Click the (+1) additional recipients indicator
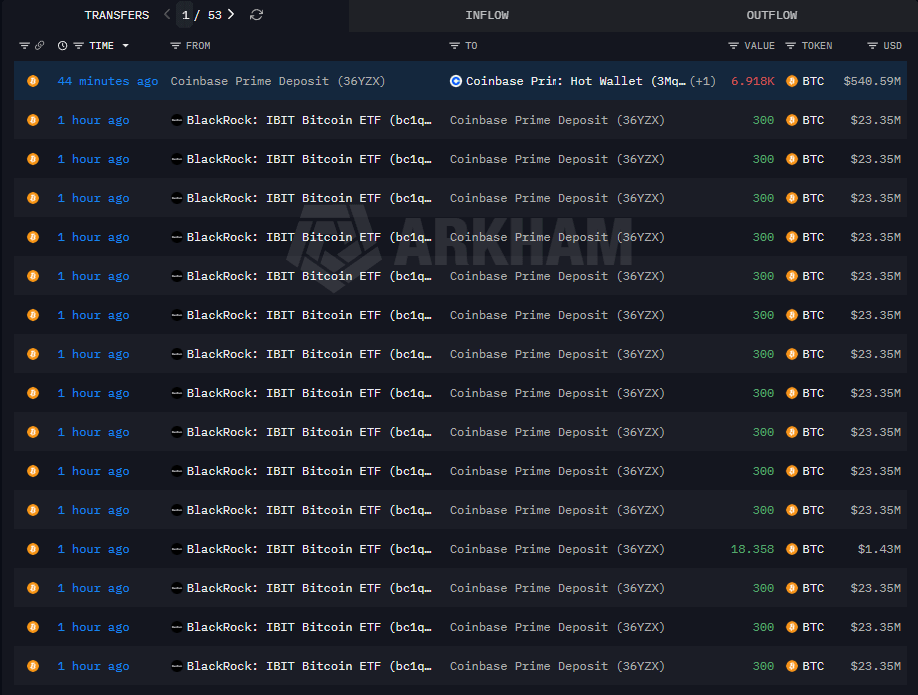The height and width of the screenshot is (695, 918). 703,81
